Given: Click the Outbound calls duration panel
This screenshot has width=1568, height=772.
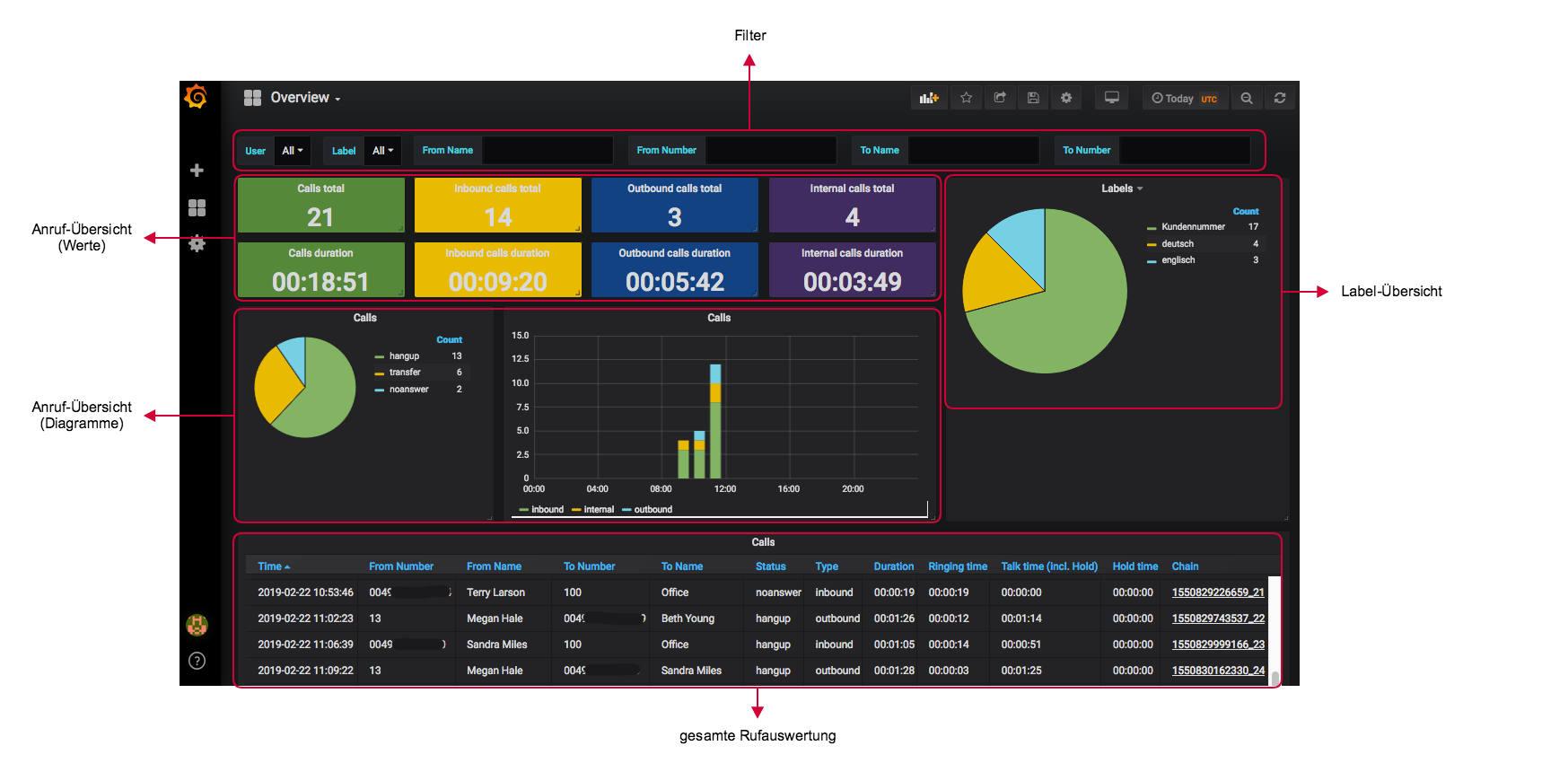Looking at the screenshot, I should point(674,269).
